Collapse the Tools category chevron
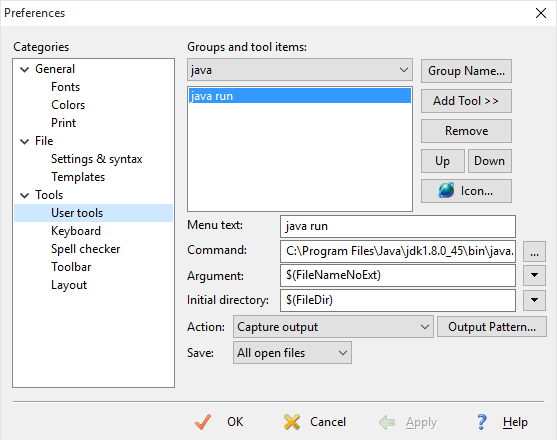Viewport: 557px width, 440px height. pyautogui.click(x=25, y=195)
